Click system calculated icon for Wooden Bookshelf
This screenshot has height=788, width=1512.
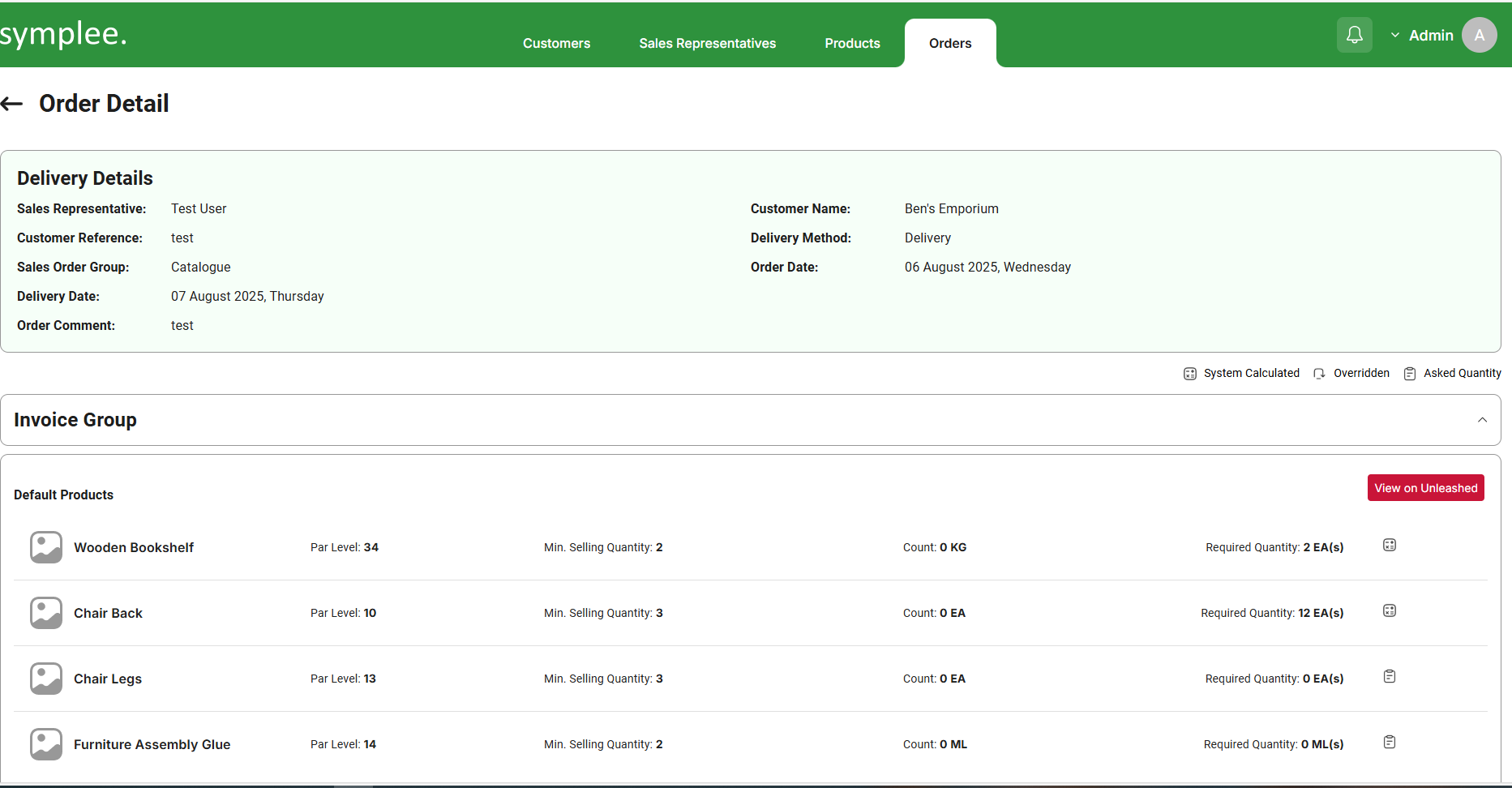(1389, 546)
